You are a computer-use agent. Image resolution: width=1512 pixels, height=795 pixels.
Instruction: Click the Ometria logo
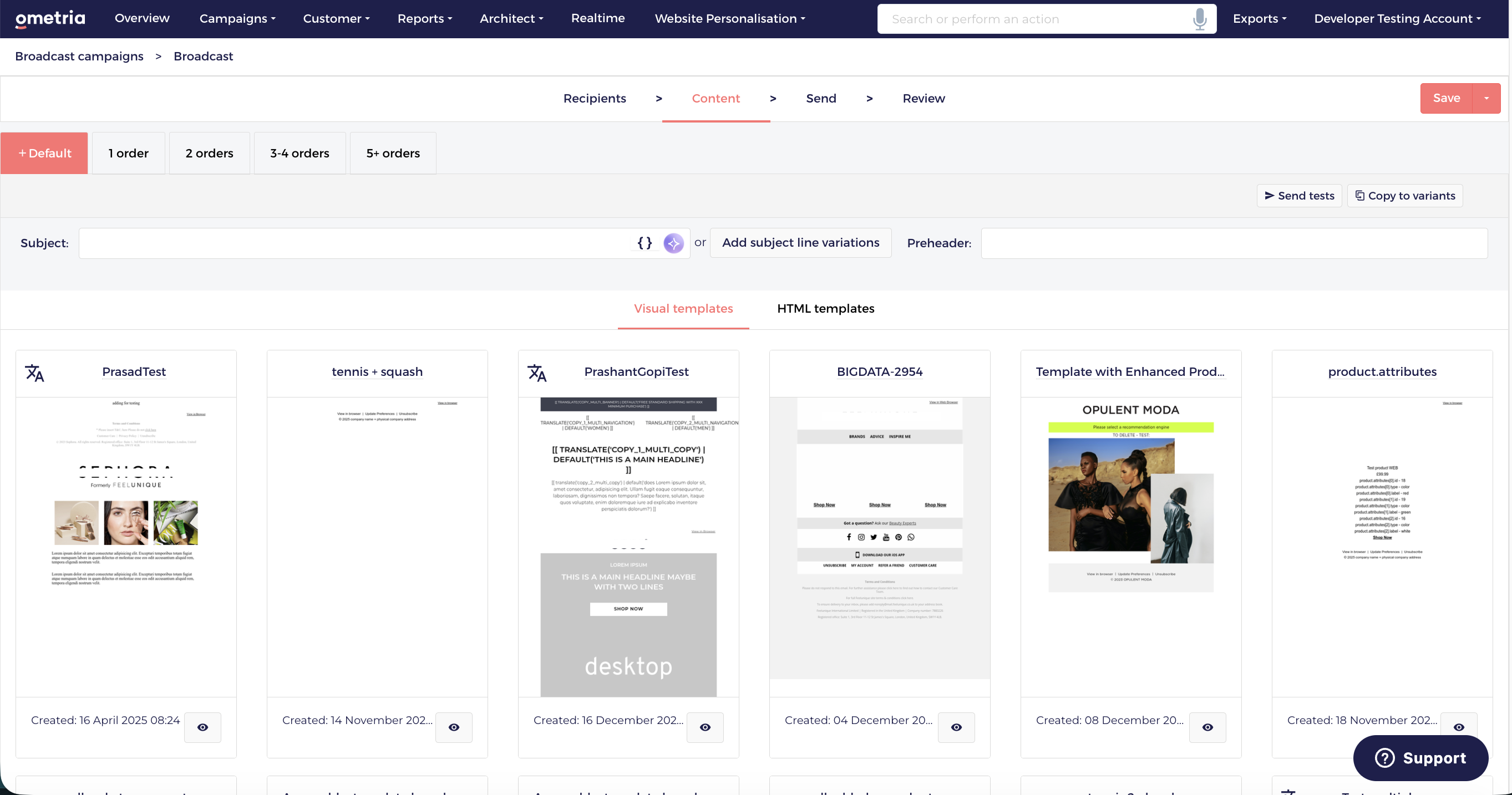(50, 18)
